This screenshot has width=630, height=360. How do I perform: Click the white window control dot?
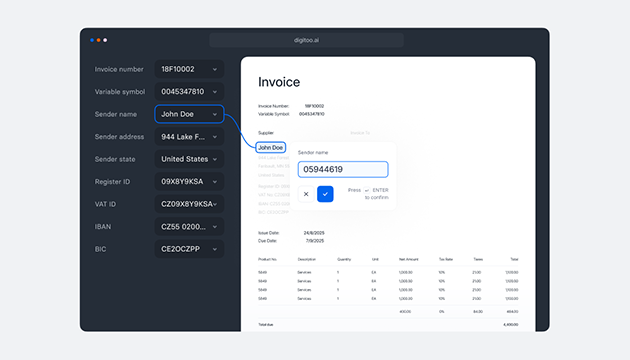click(105, 40)
